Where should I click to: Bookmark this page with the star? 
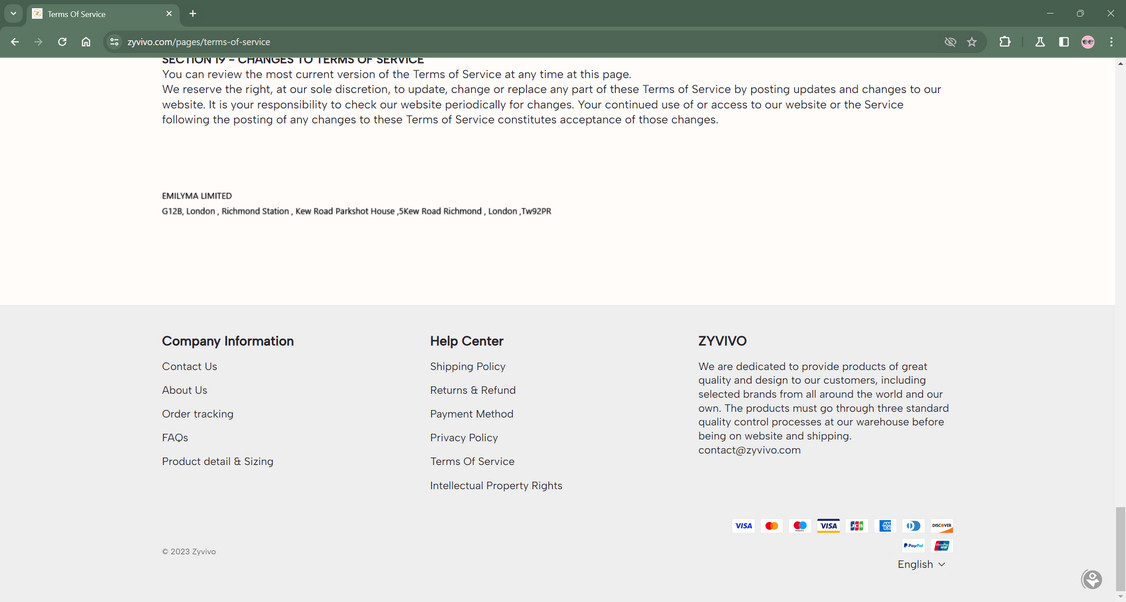pyautogui.click(x=972, y=42)
